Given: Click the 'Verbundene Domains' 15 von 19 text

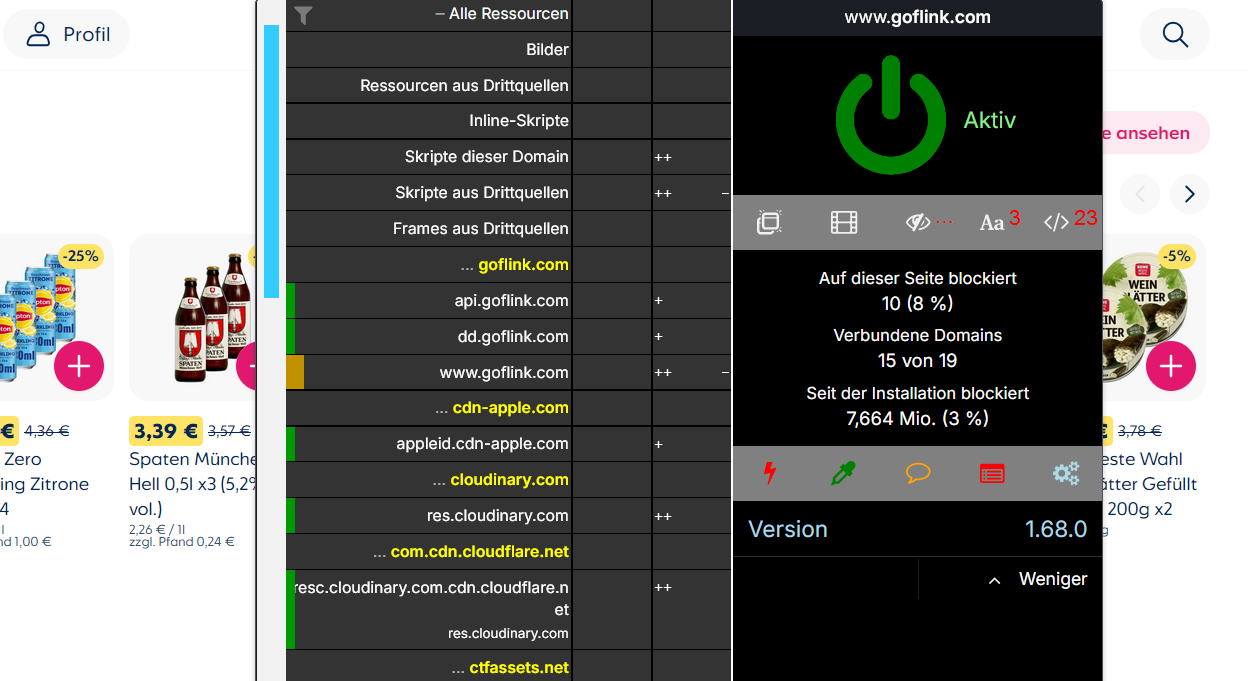Looking at the screenshot, I should (x=918, y=348).
